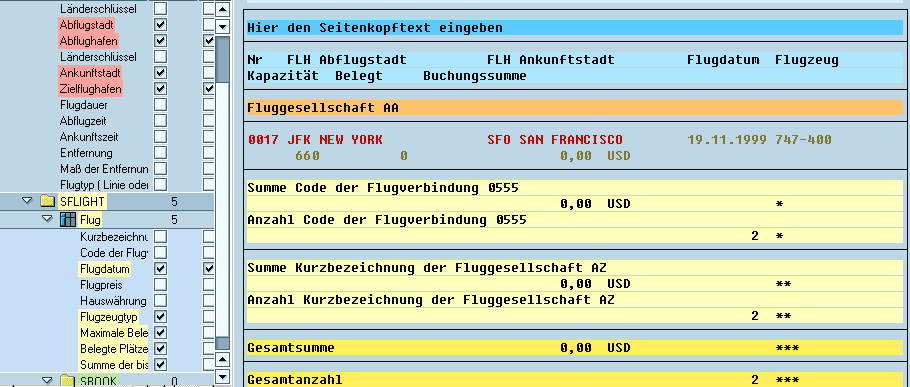Collapse the SBOOK node triangle

point(47,381)
